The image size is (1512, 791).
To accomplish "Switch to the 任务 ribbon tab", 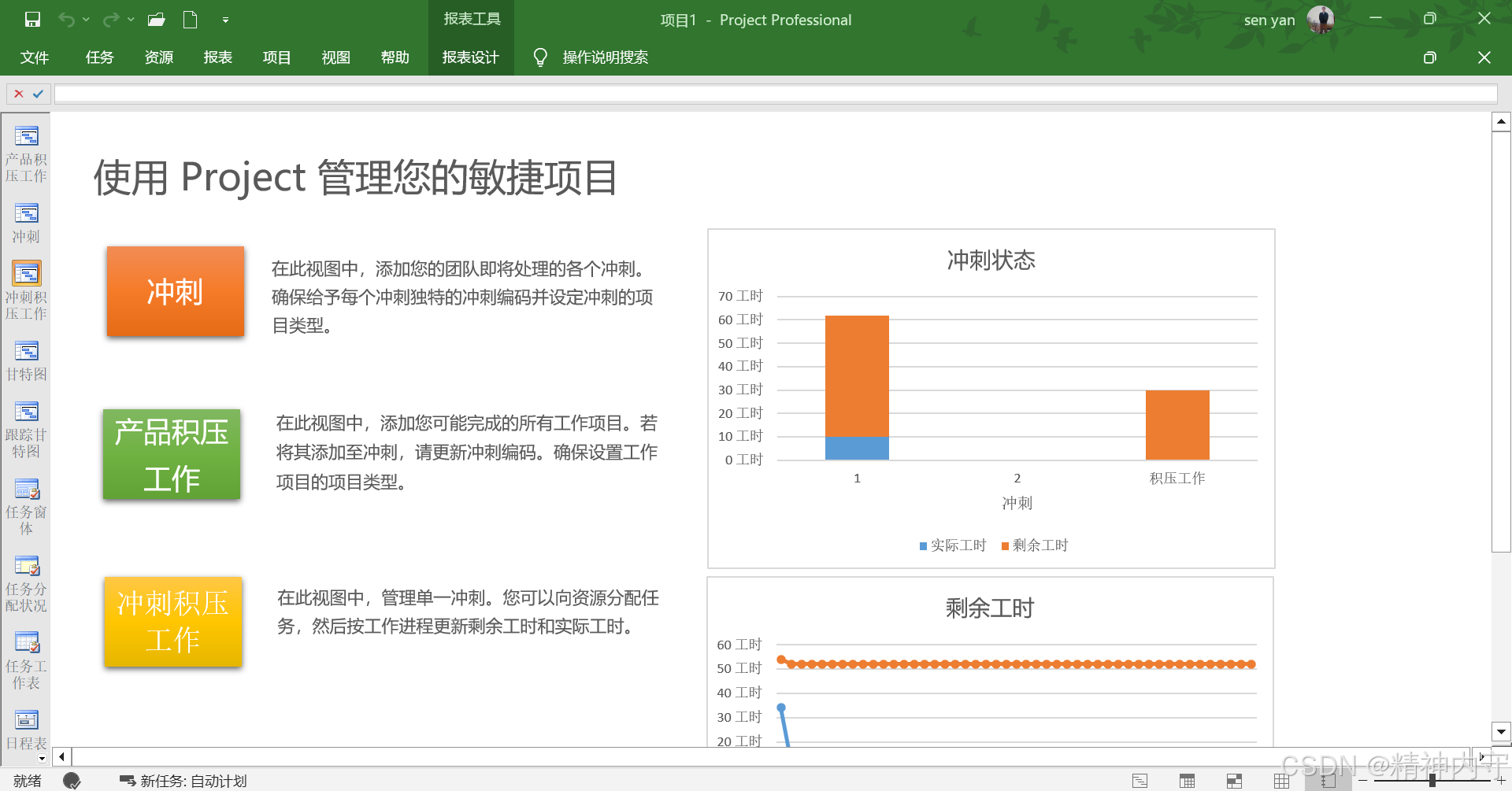I will coord(100,57).
